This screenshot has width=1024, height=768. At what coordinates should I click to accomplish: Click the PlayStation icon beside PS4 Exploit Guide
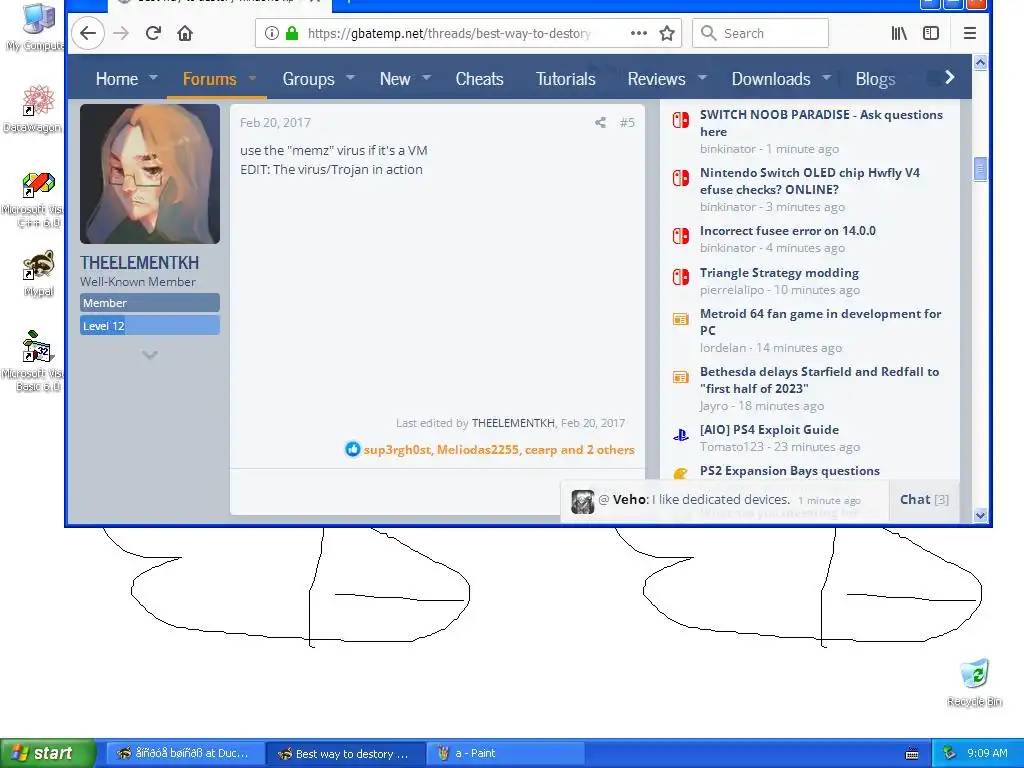(680, 435)
